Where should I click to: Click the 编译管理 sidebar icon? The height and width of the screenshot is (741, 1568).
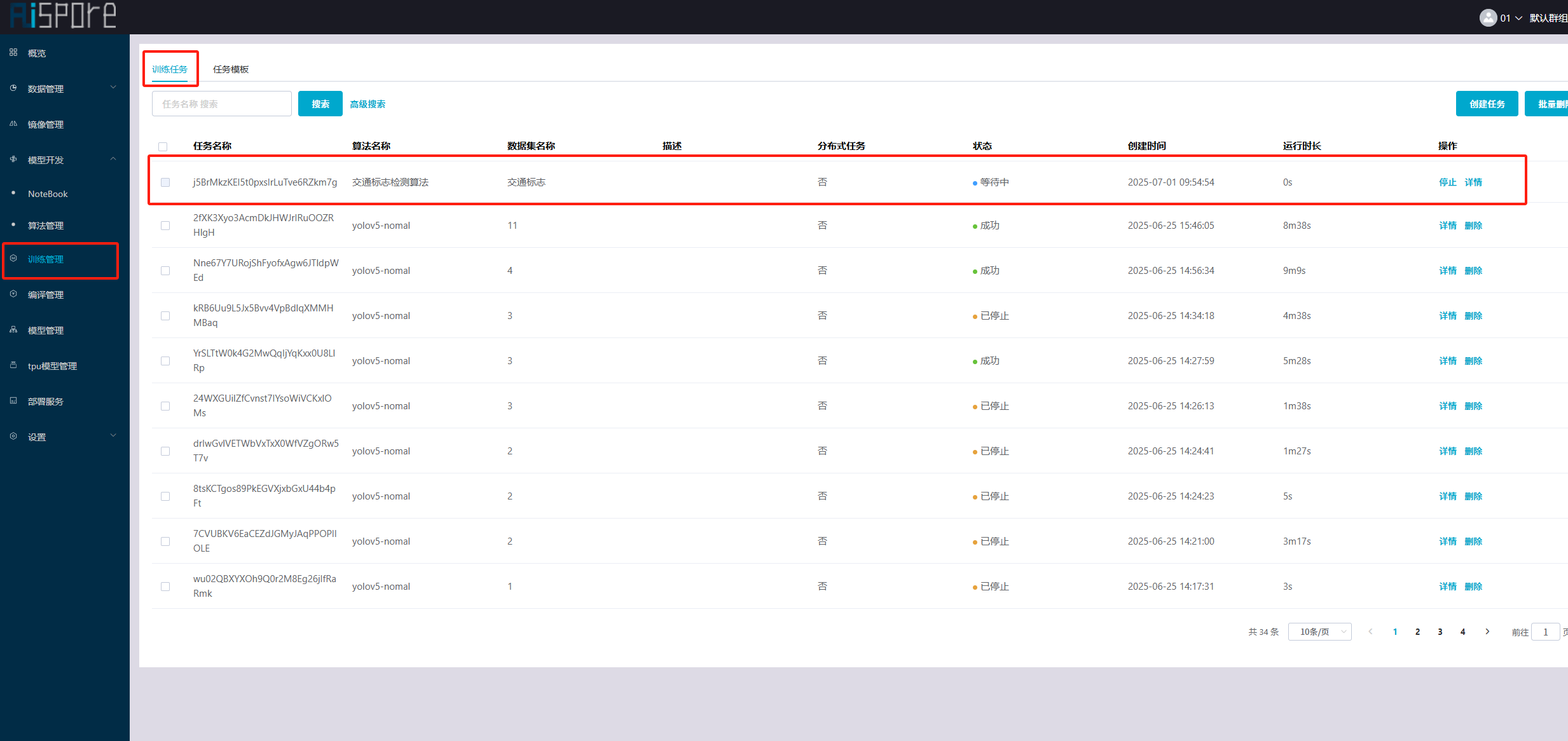[13, 294]
